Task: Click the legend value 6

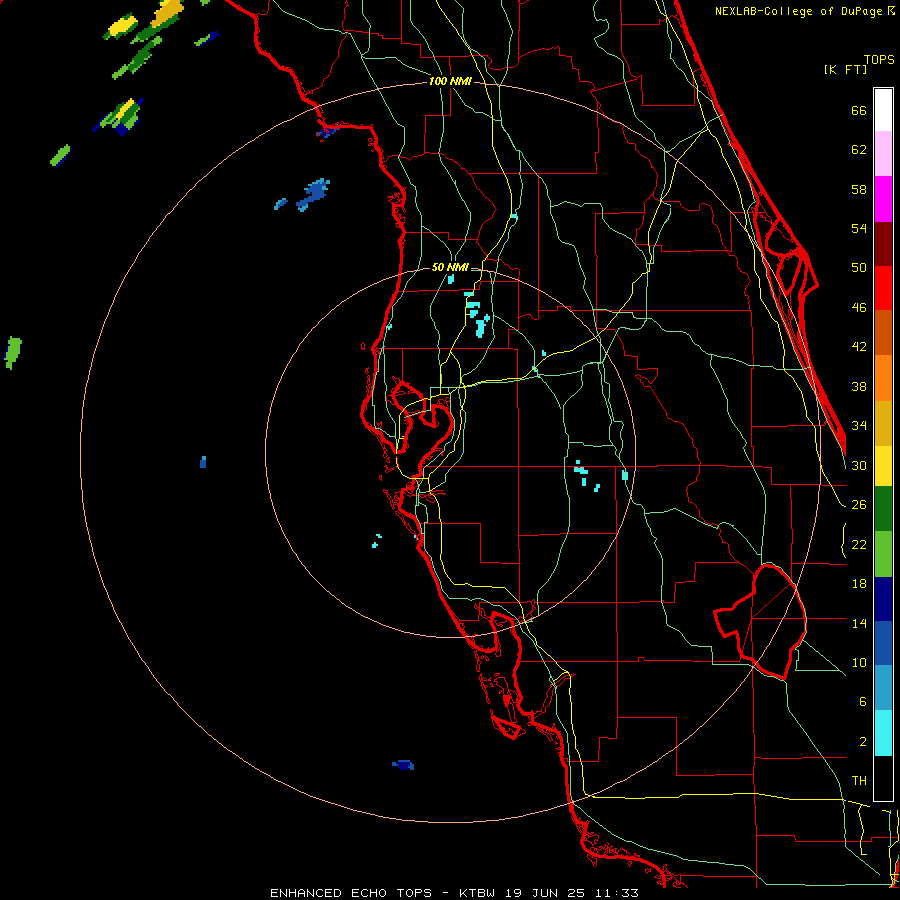Action: tap(862, 702)
